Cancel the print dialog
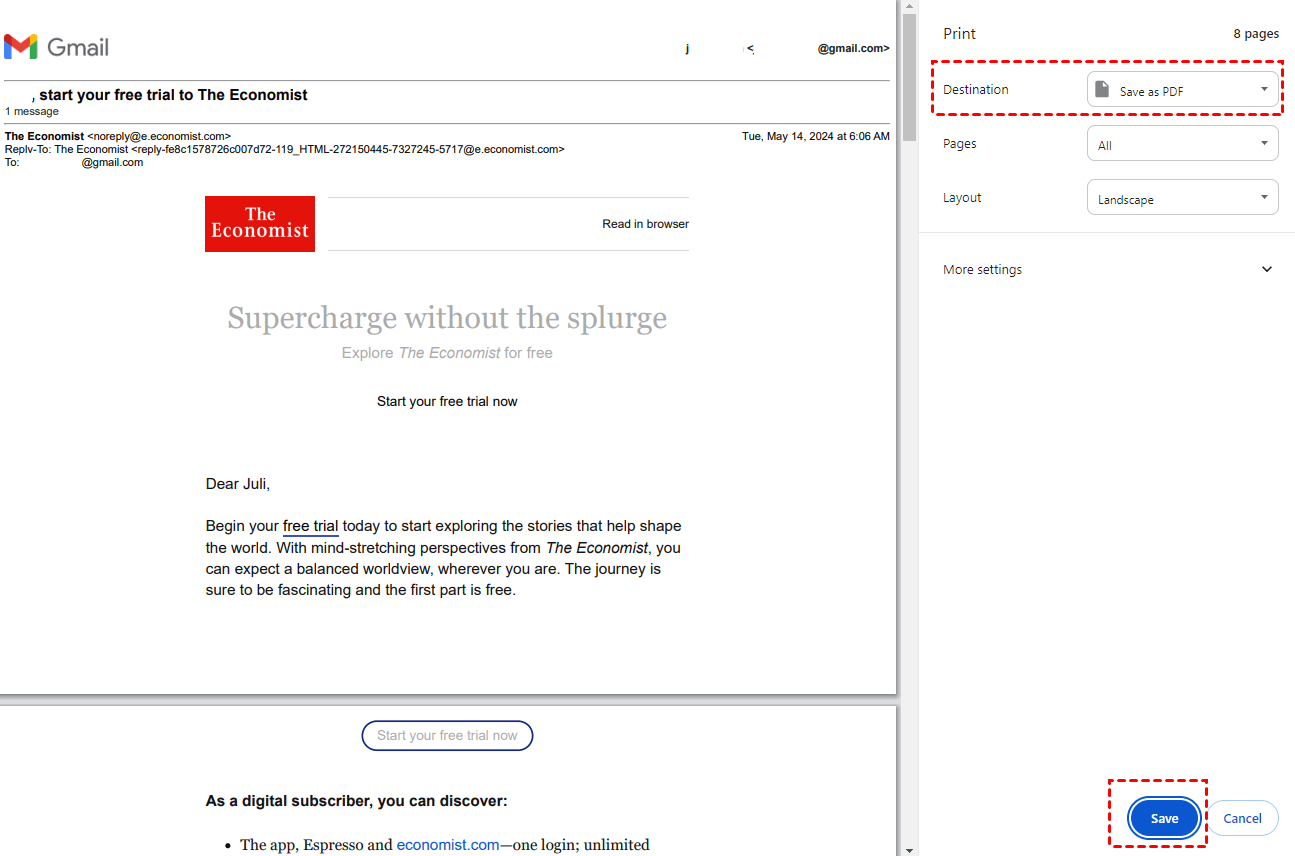This screenshot has width=1295, height=856. (1242, 818)
